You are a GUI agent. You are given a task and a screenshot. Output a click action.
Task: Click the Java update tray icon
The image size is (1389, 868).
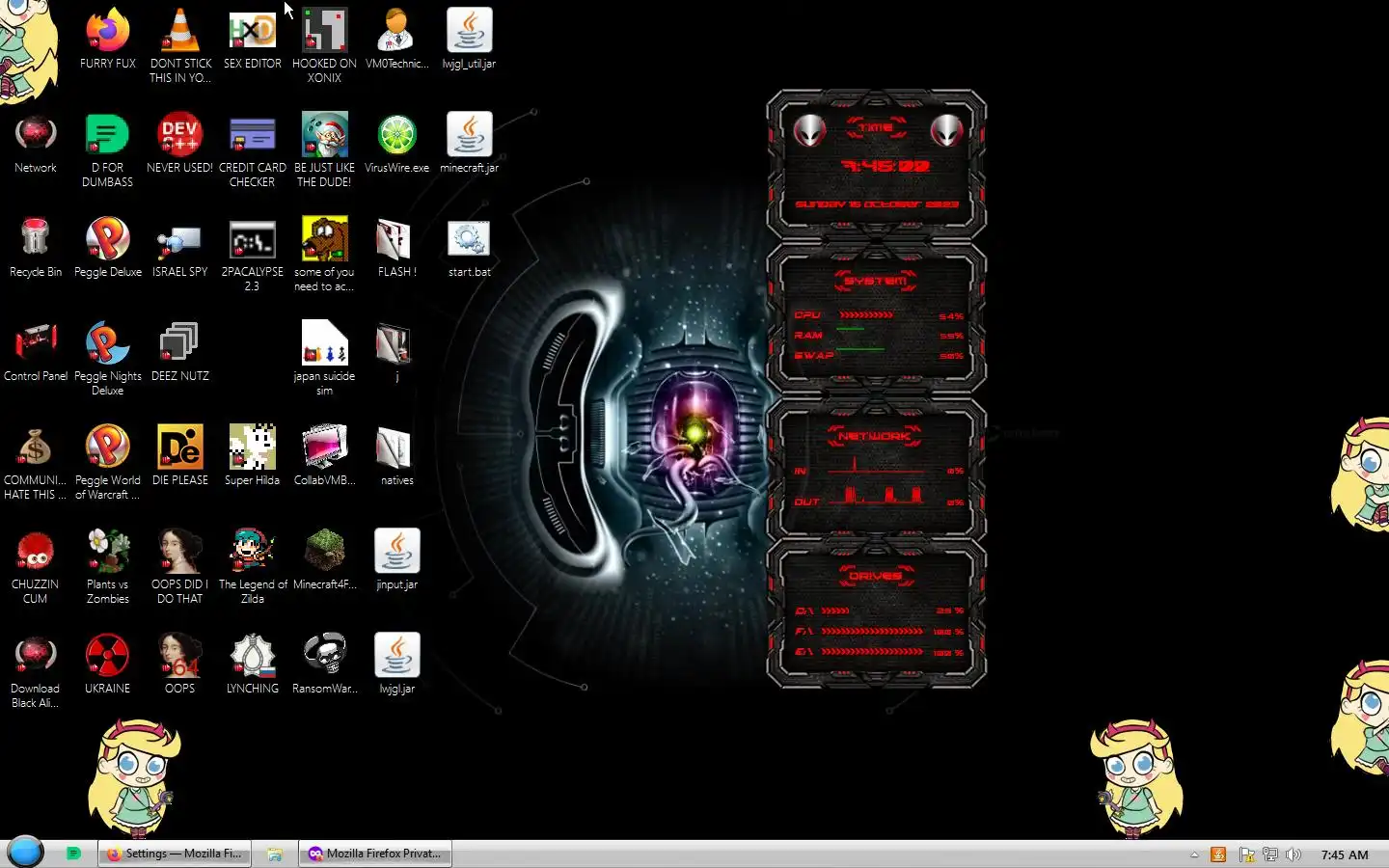(x=1218, y=854)
